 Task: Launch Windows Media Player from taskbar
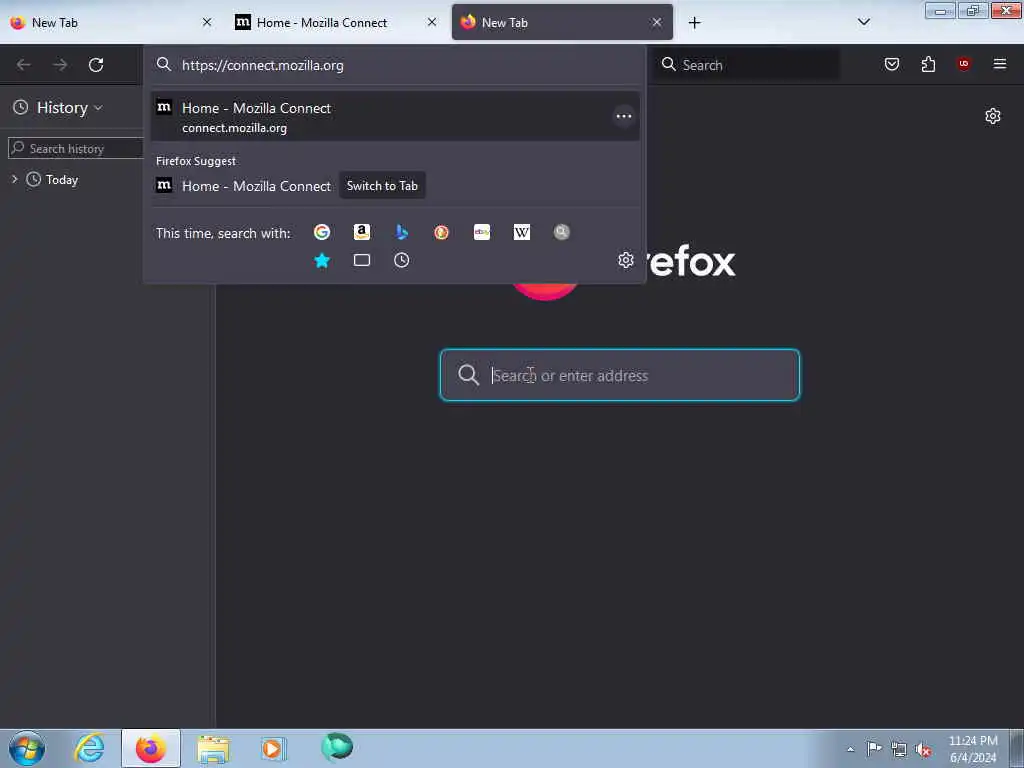click(x=273, y=748)
